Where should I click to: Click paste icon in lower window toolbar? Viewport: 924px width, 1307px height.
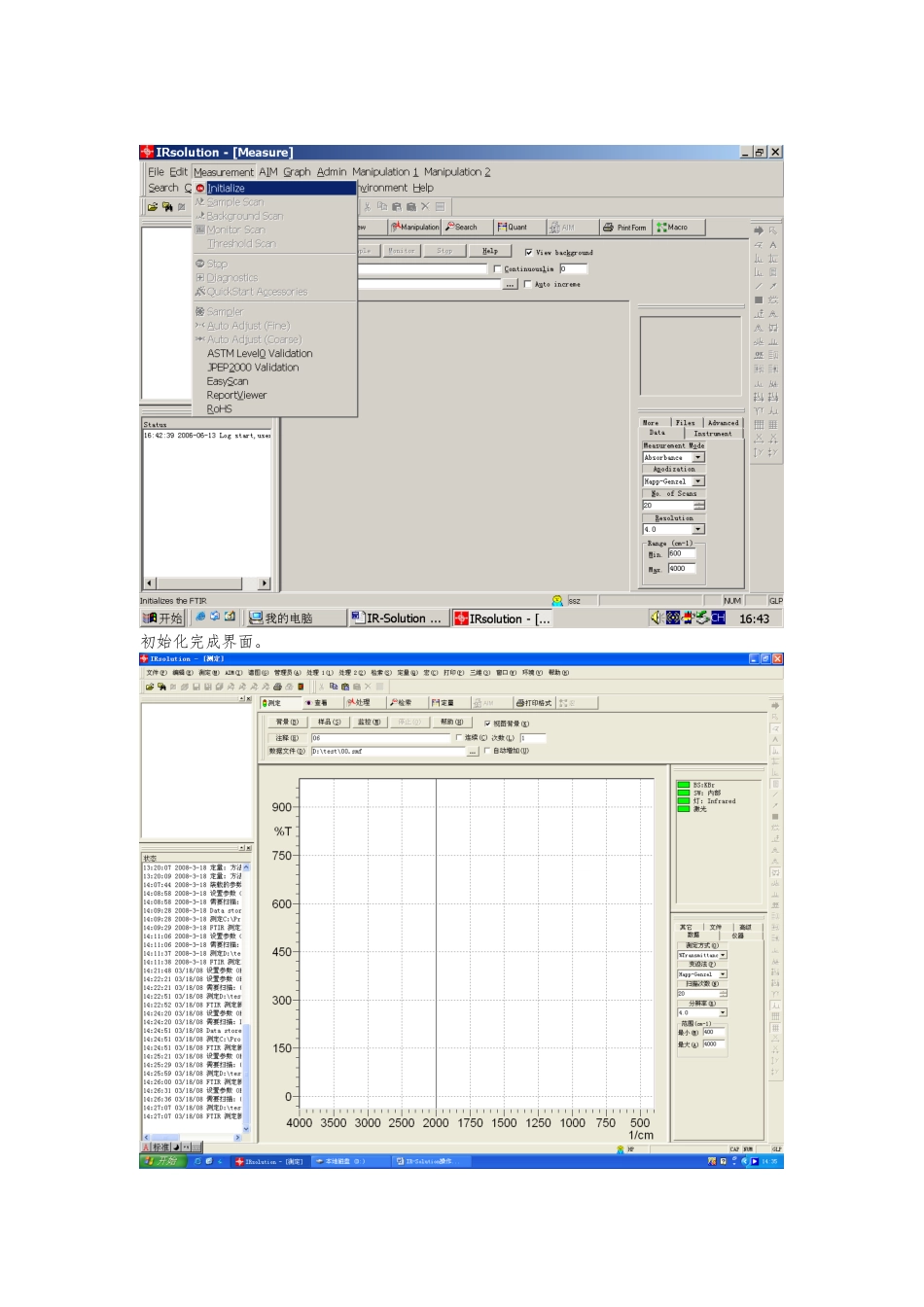345,687
